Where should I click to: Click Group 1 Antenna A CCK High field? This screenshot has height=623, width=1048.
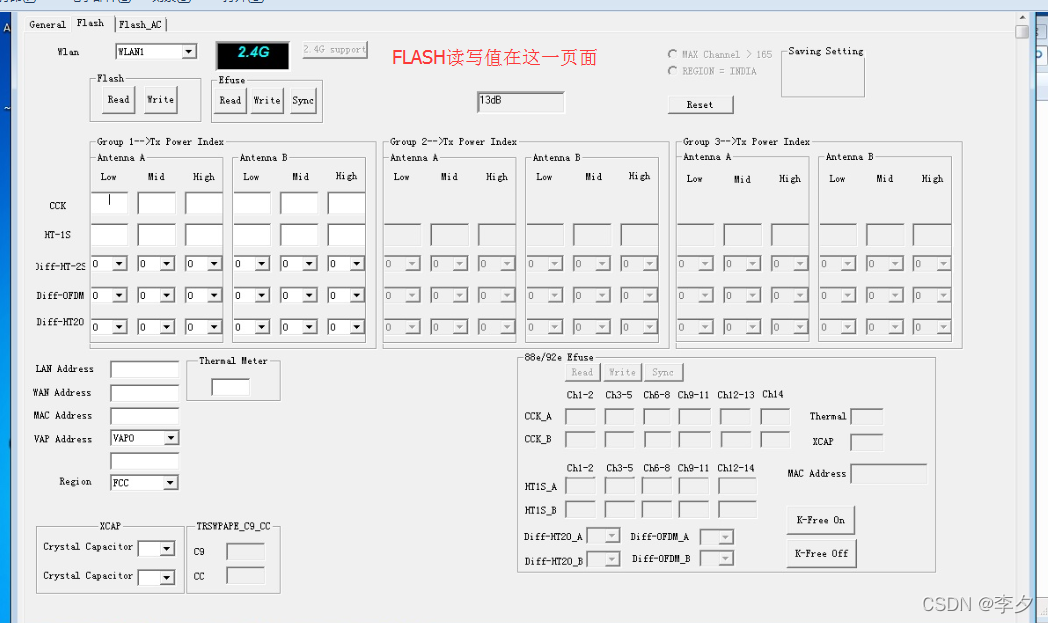click(x=204, y=203)
